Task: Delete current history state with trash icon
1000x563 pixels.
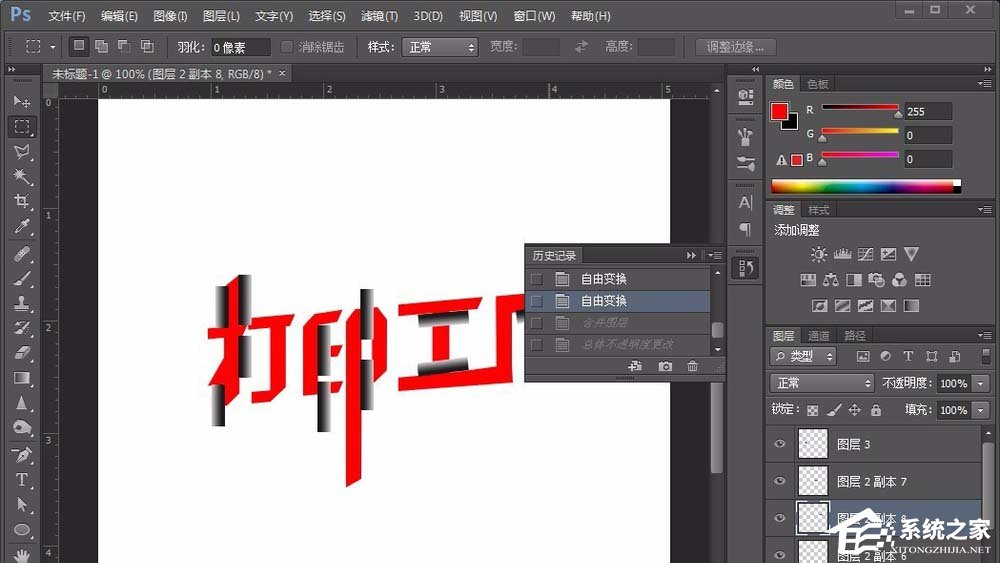Action: coord(693,367)
